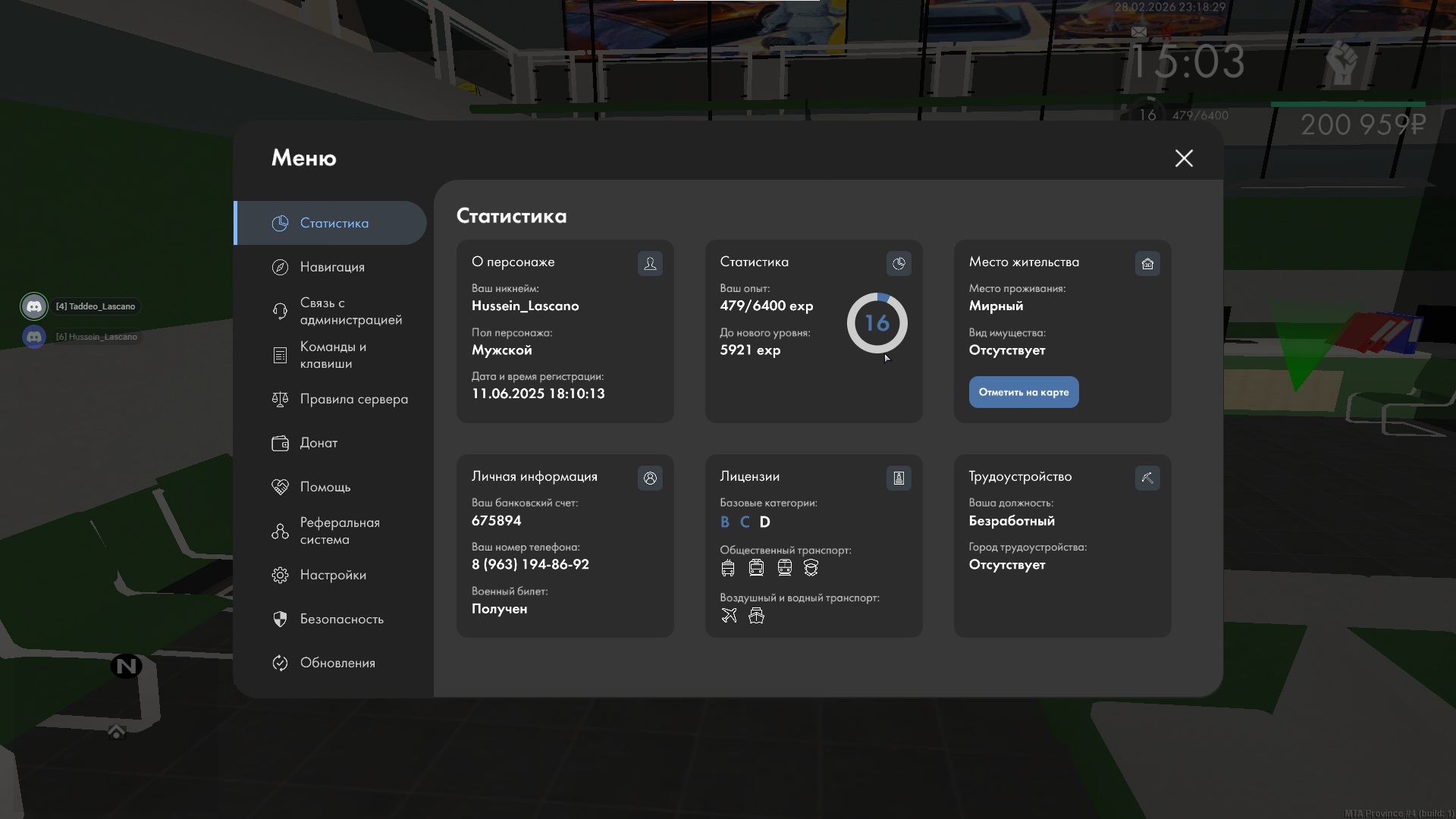
Task: Close the Меню window
Action: [1184, 158]
